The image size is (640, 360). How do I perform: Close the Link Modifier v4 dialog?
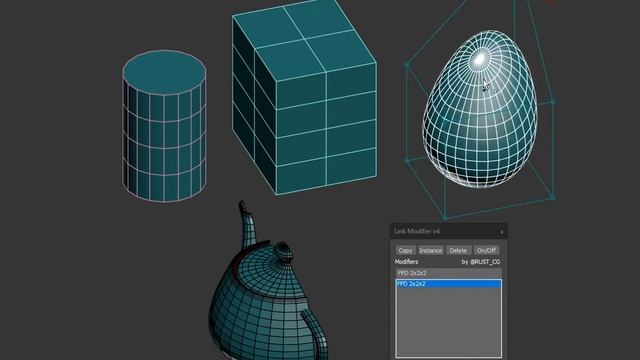tap(501, 232)
